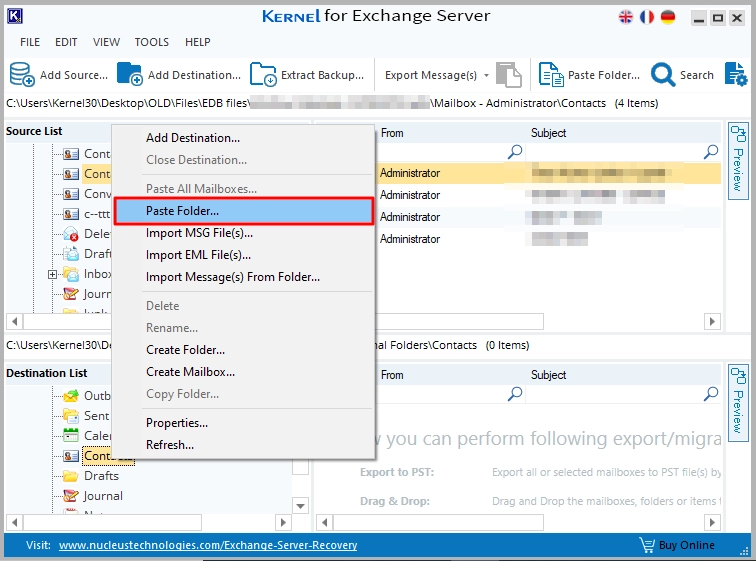
Task: Click source message list right scroll arrow
Action: (713, 321)
